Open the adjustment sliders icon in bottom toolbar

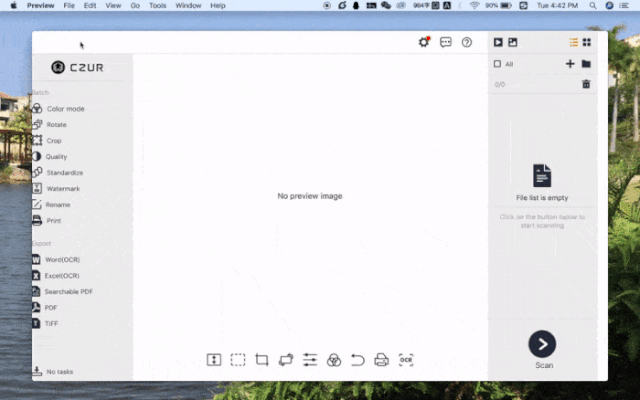tap(310, 360)
